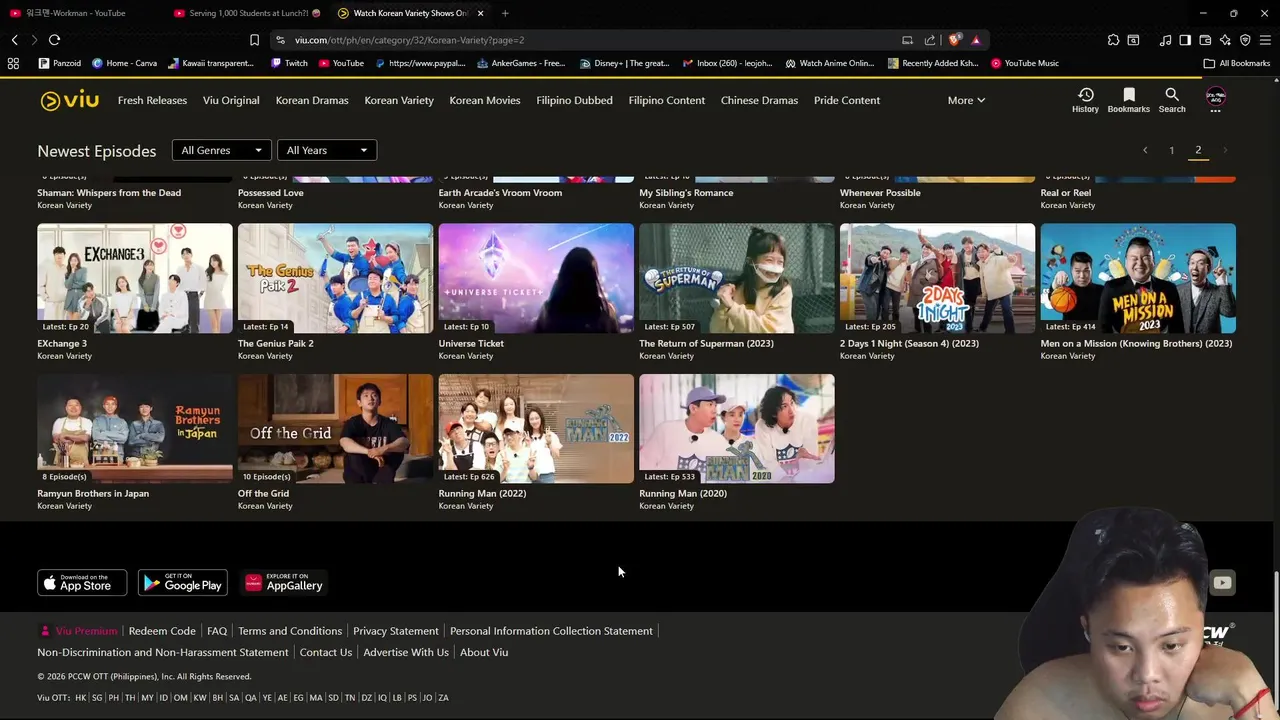Click the site settings icon beside URL
Screen dimensions: 1280x720
[281, 40]
